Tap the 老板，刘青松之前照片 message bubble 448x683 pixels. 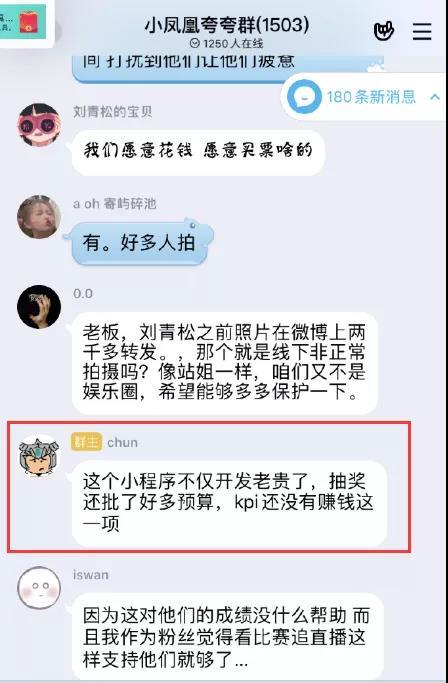click(224, 363)
